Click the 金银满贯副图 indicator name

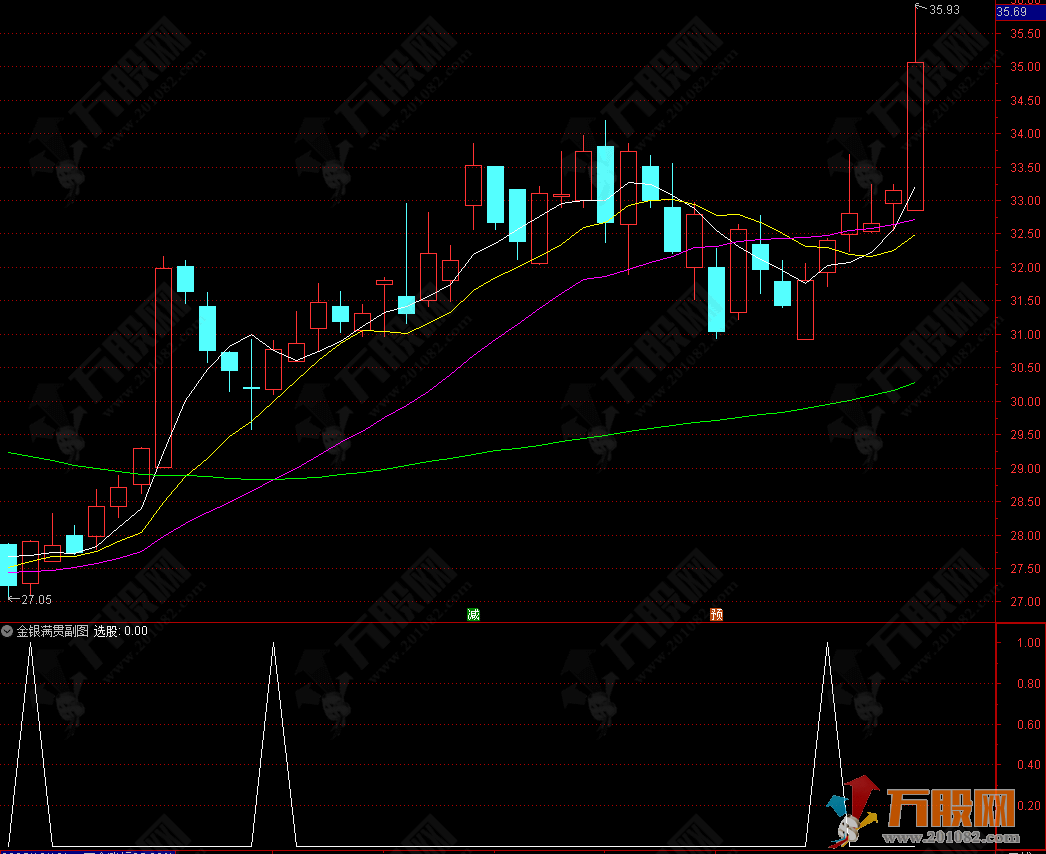(x=52, y=631)
